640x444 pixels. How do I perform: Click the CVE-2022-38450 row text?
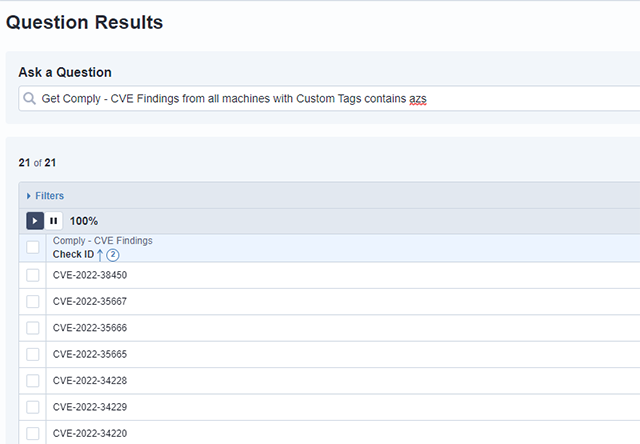[x=90, y=275]
